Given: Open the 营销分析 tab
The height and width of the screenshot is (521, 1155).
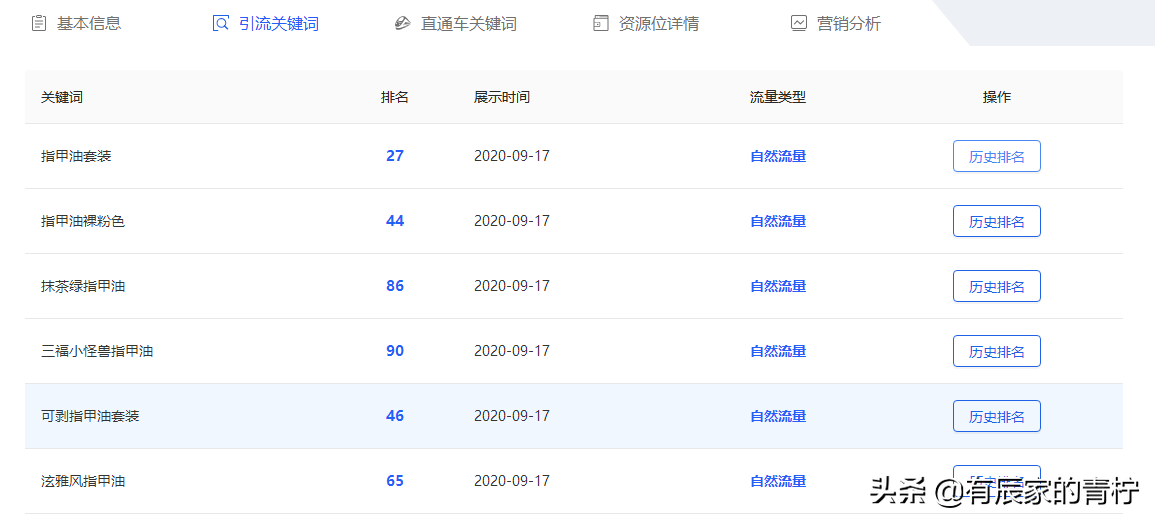Looking at the screenshot, I should [836, 24].
